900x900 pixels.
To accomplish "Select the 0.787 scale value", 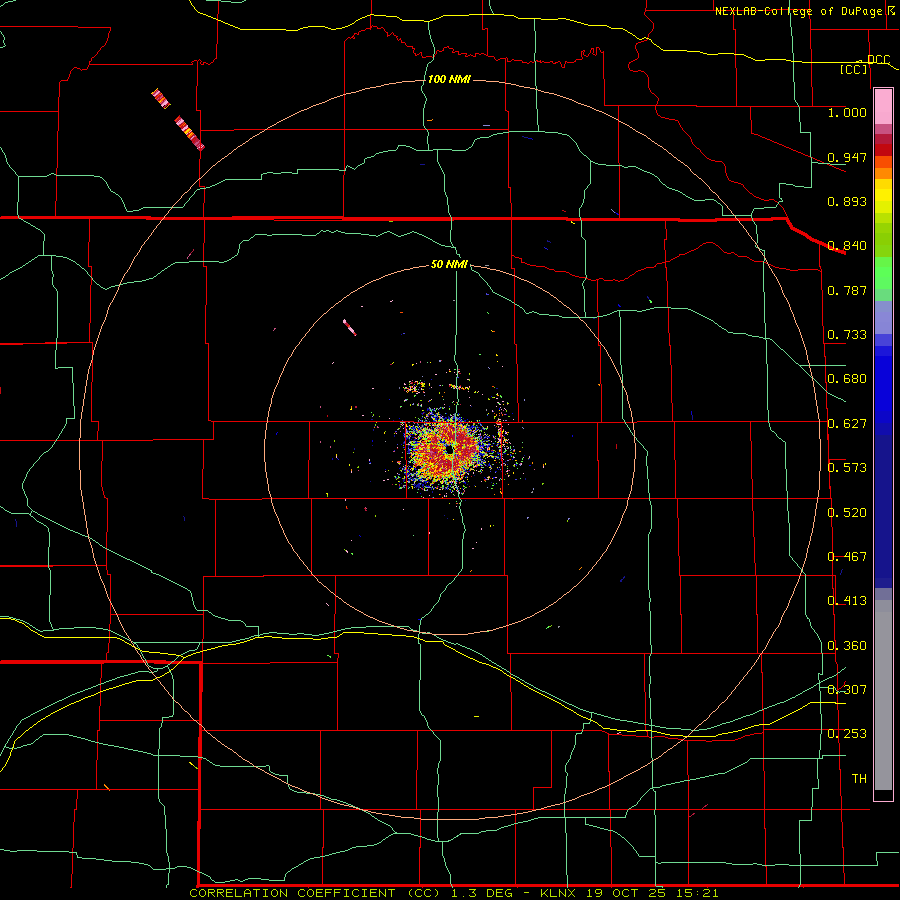I will [847, 290].
